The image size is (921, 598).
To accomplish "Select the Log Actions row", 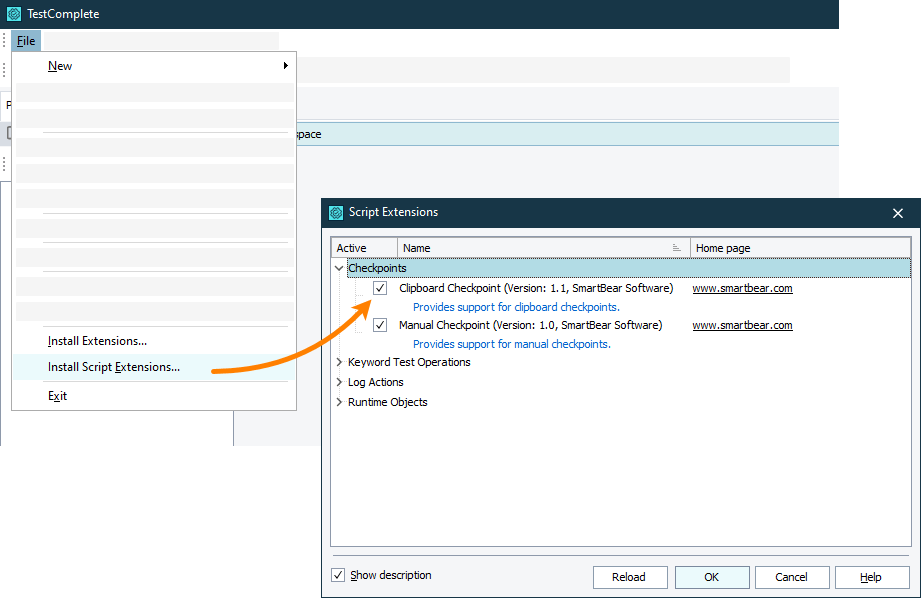I will click(x=375, y=382).
